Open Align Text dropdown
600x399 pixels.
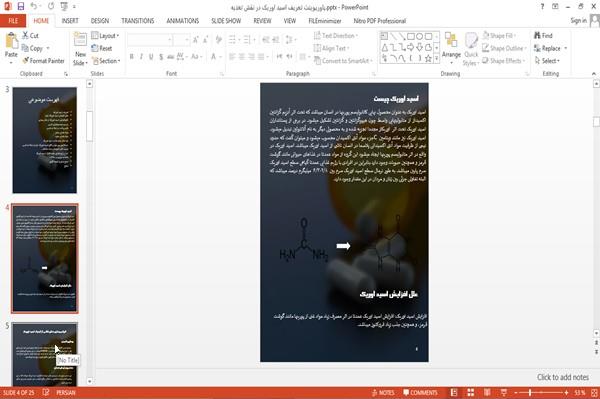331,48
